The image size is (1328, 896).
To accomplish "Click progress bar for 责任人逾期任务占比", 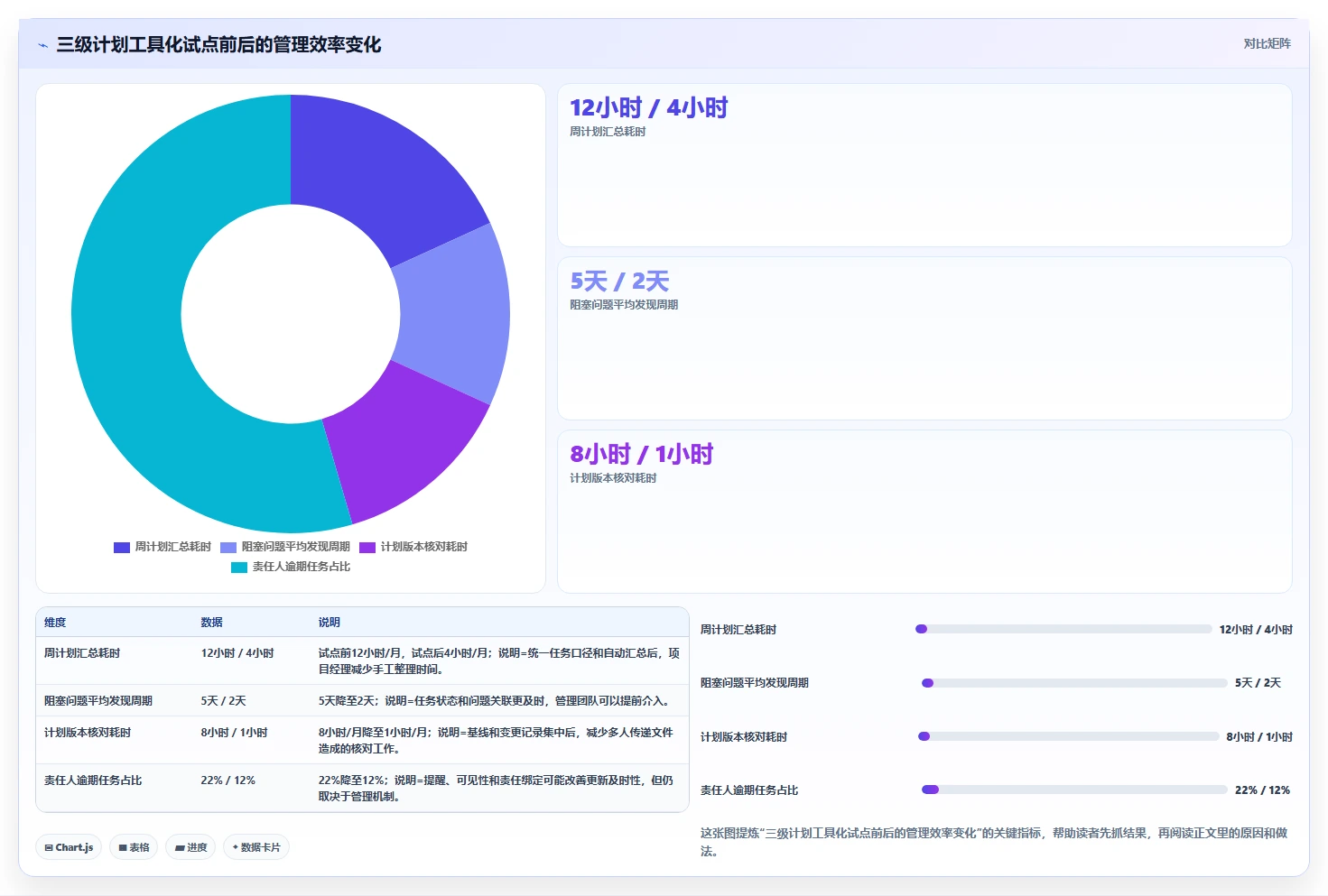I will (x=1074, y=790).
